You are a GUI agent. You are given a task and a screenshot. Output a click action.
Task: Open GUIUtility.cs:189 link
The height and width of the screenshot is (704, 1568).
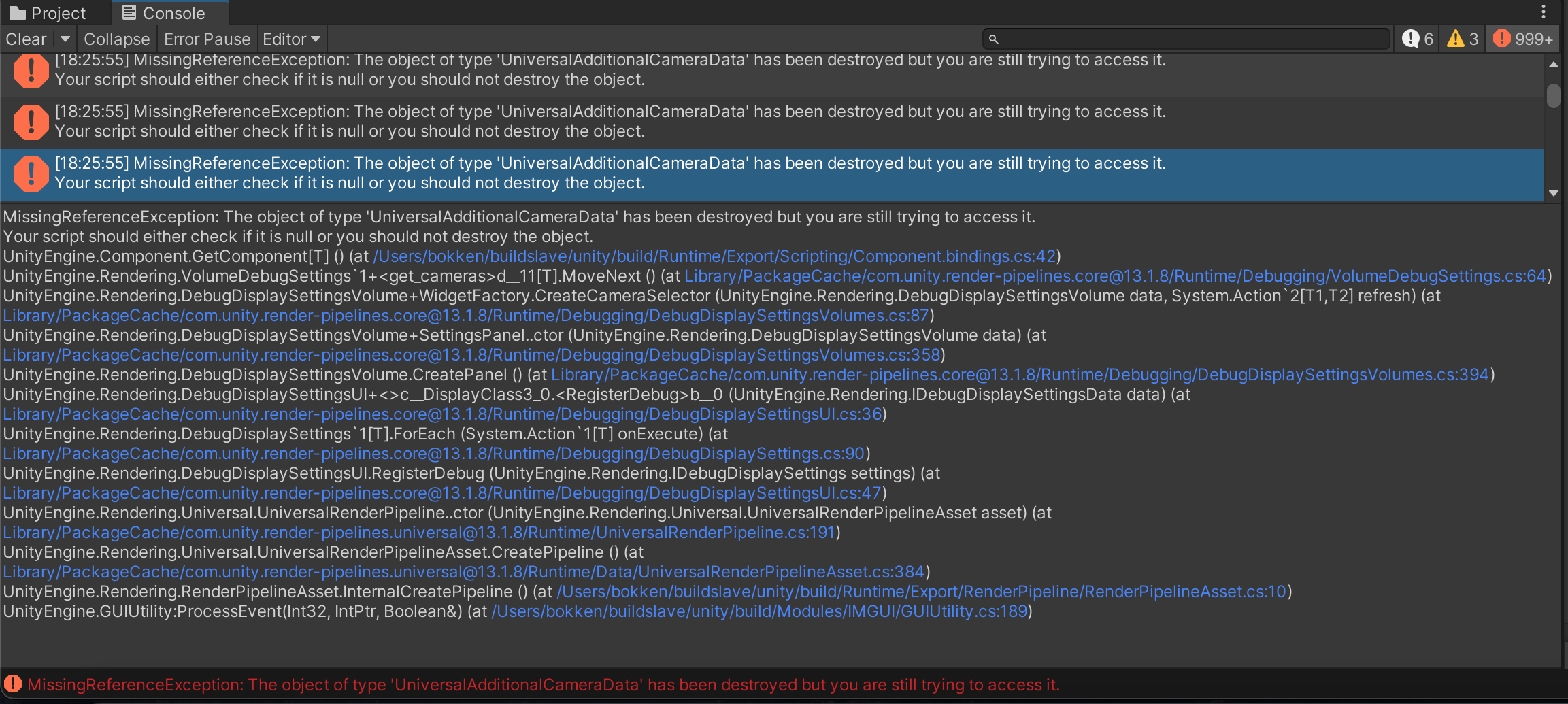tap(759, 611)
